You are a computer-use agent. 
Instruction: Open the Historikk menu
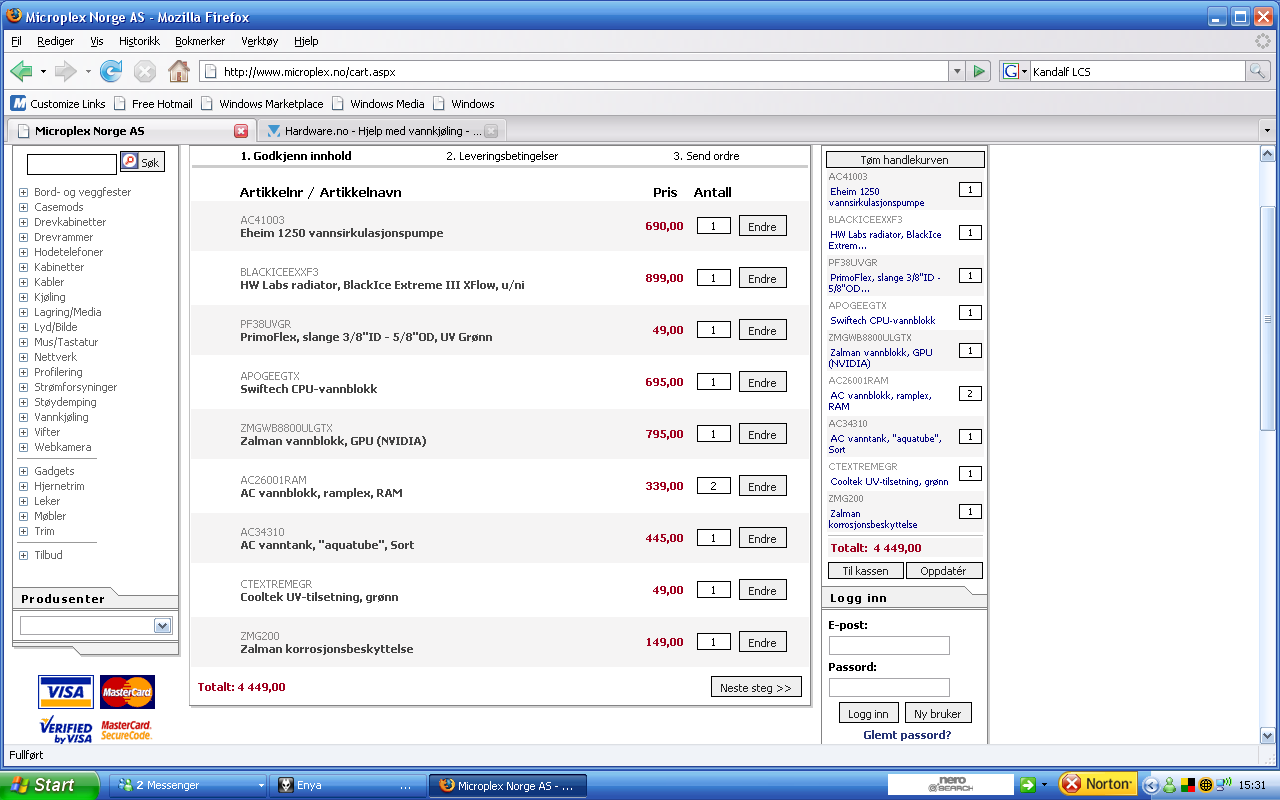(x=139, y=41)
